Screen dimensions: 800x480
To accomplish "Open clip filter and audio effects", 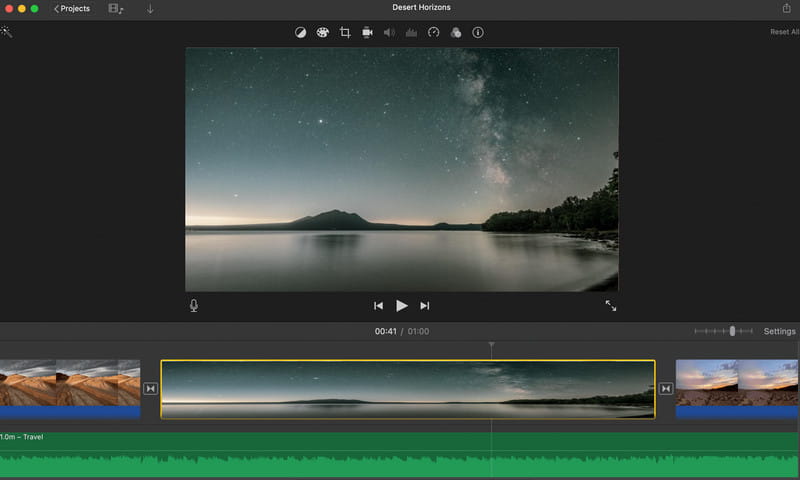I will pyautogui.click(x=456, y=33).
